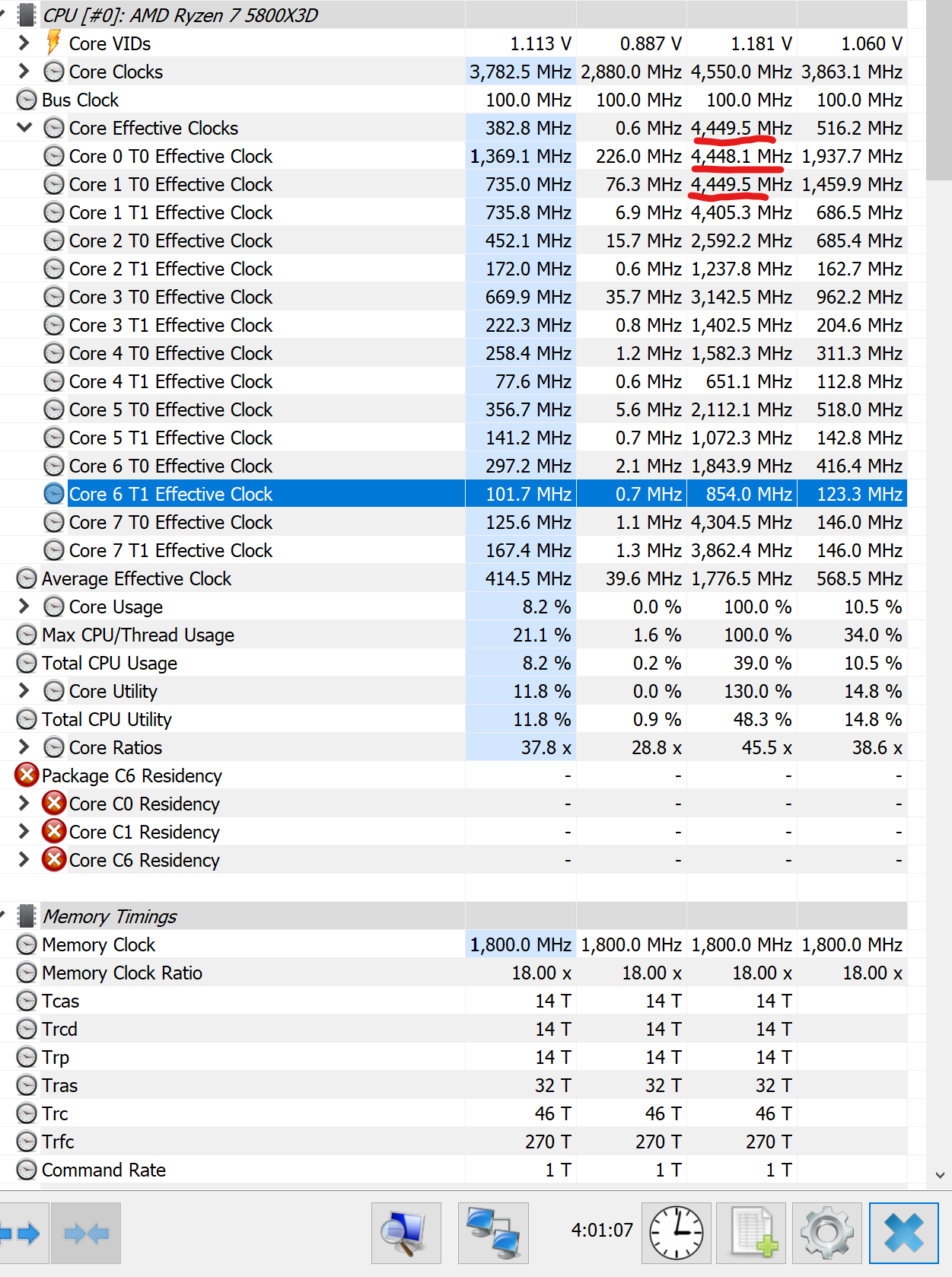Select the Core 7 T0 Effective Clock row
The width and height of the screenshot is (952, 1277).
pyautogui.click(x=454, y=522)
